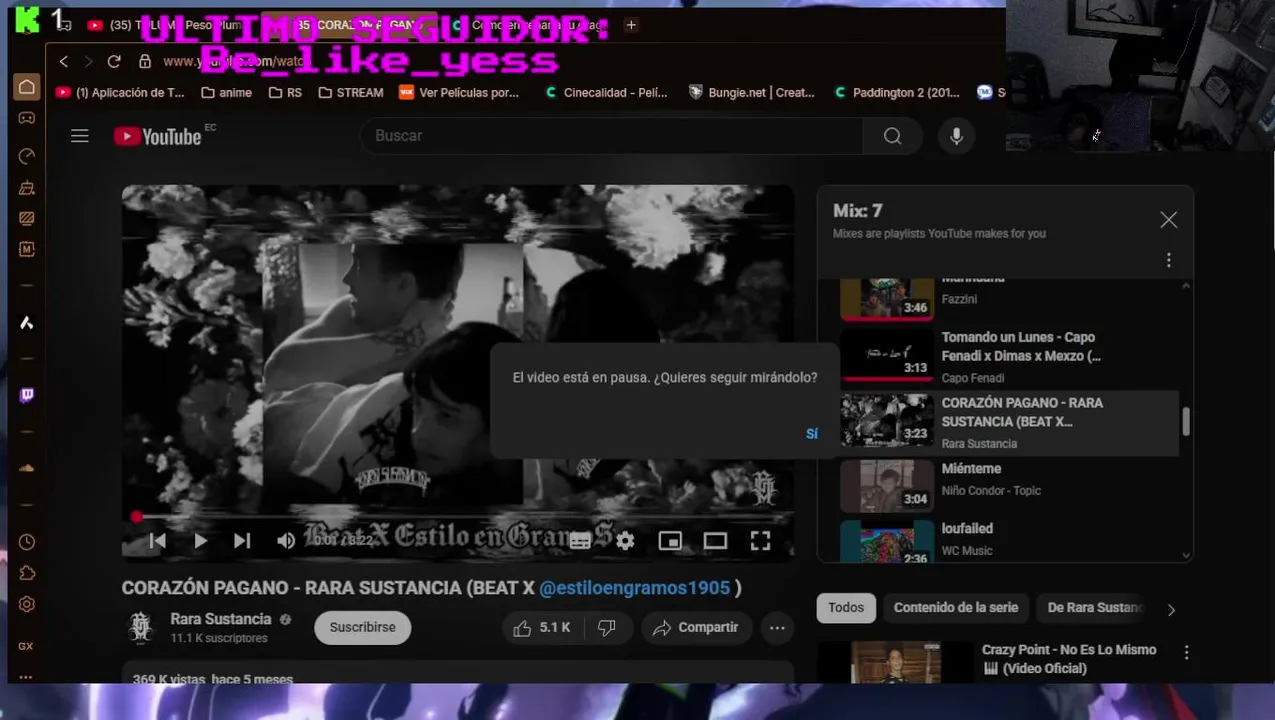Mute the video volume speaker
Viewport: 1275px width, 720px height.
click(x=286, y=541)
